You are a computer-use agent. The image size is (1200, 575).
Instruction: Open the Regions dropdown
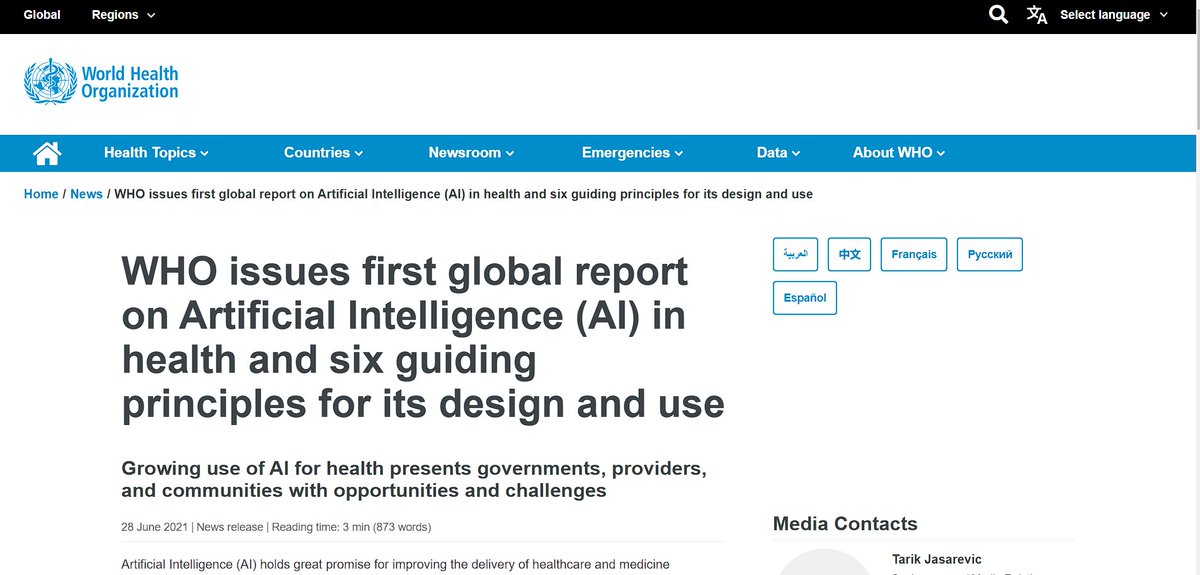pos(124,15)
